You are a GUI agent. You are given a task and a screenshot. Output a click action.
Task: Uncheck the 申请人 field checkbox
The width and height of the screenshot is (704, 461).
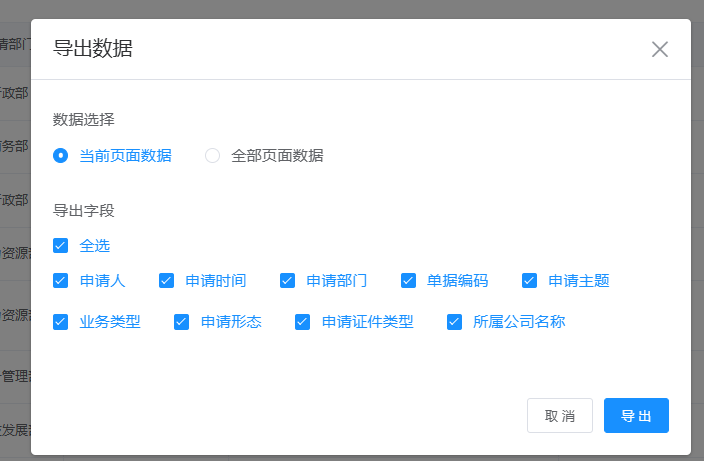pyautogui.click(x=61, y=281)
